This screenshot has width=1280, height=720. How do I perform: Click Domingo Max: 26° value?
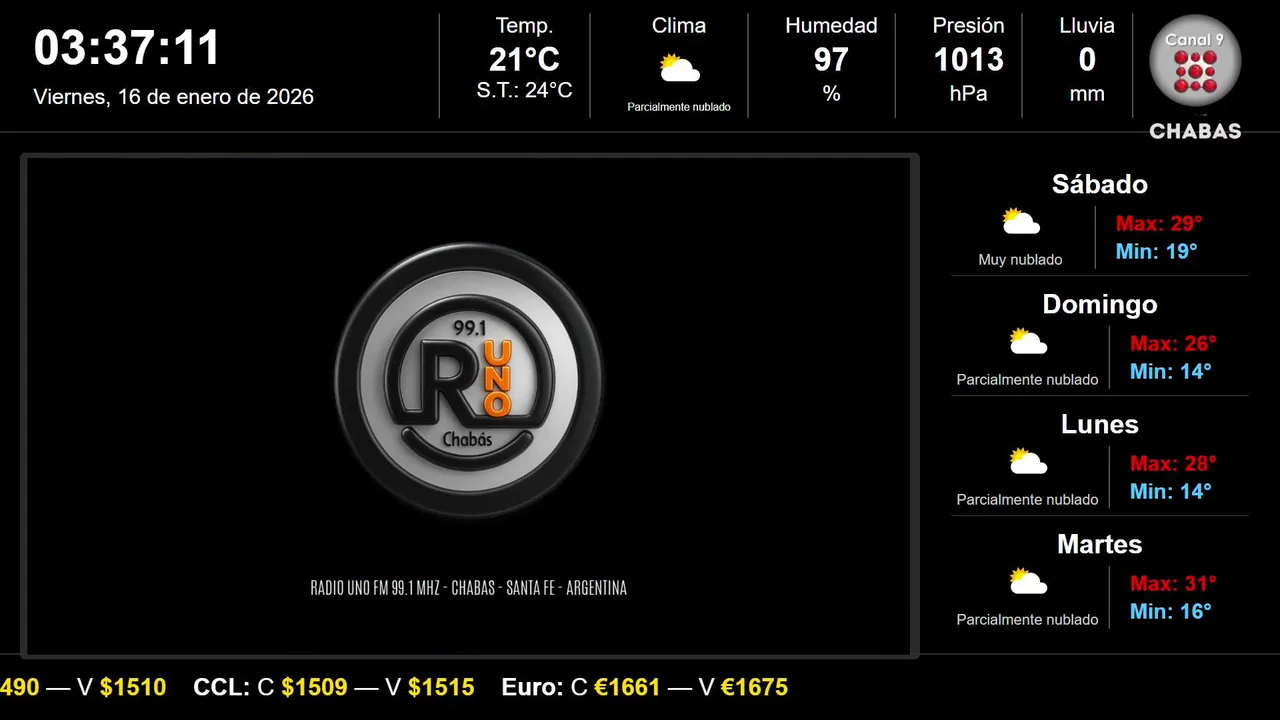[1173, 343]
